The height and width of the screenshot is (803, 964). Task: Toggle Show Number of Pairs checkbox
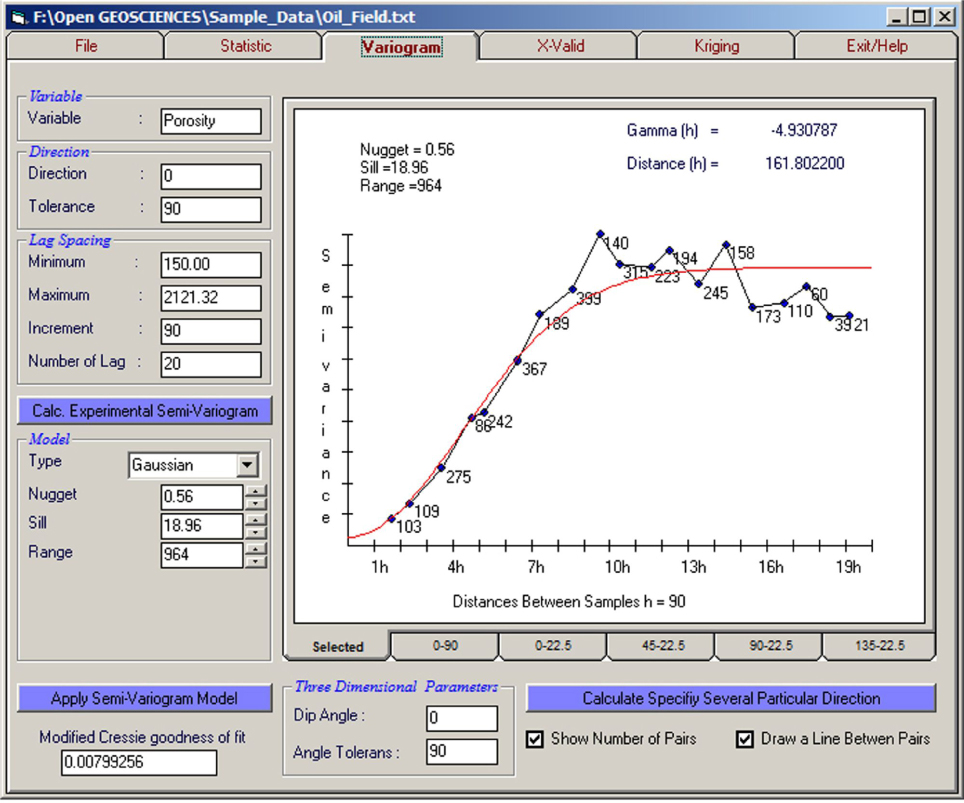pos(535,739)
